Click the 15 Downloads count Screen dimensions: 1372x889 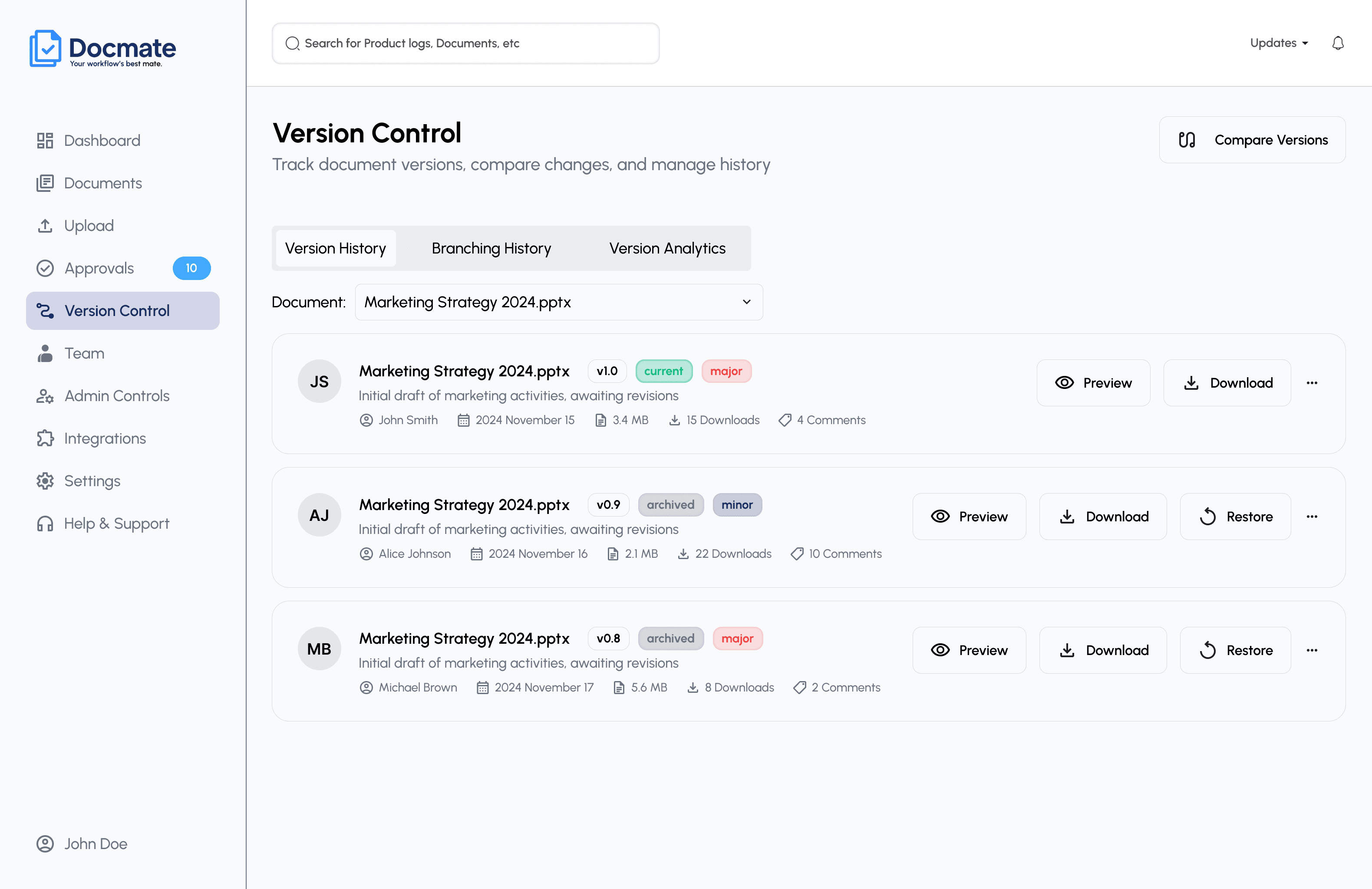pyautogui.click(x=714, y=420)
